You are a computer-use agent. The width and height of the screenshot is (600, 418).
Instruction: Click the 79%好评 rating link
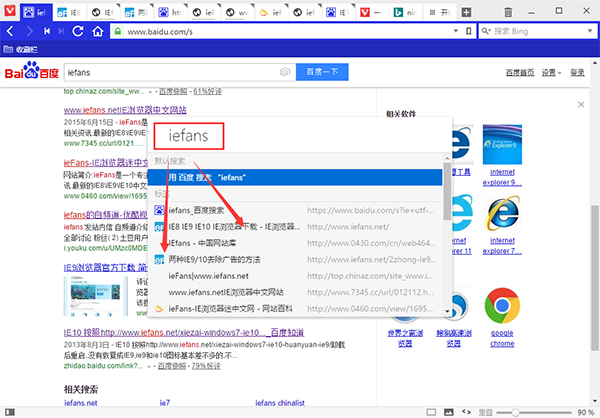click(x=206, y=366)
